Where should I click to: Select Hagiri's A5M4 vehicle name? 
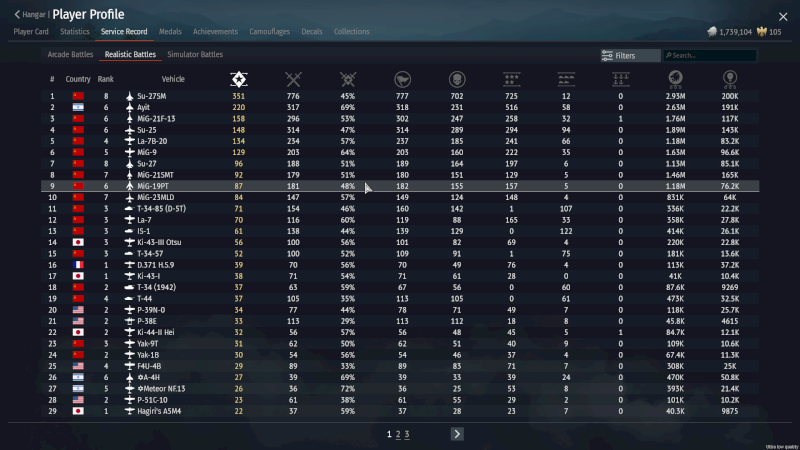(159, 411)
